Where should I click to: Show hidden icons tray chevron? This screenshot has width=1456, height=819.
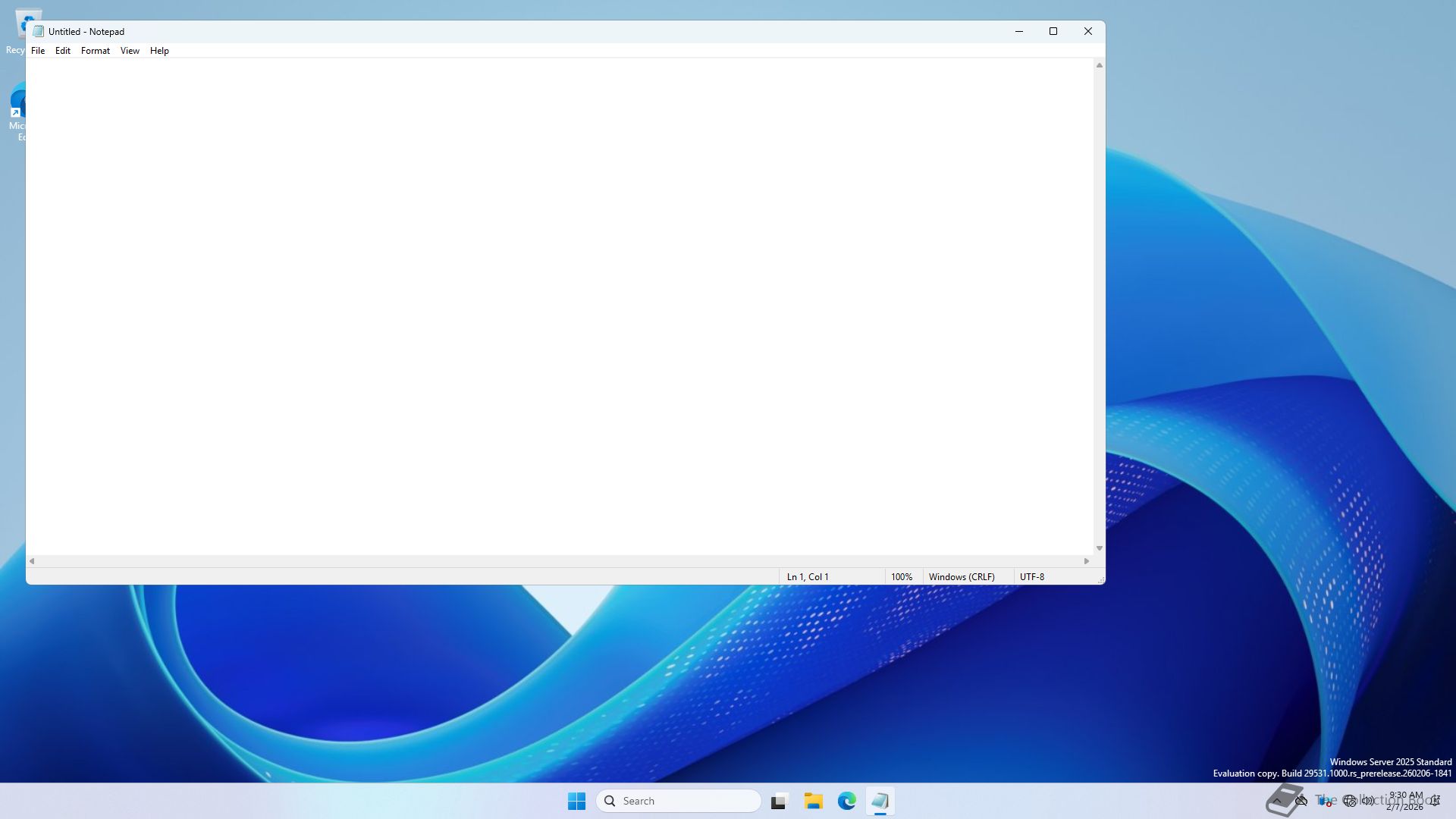tap(1277, 801)
